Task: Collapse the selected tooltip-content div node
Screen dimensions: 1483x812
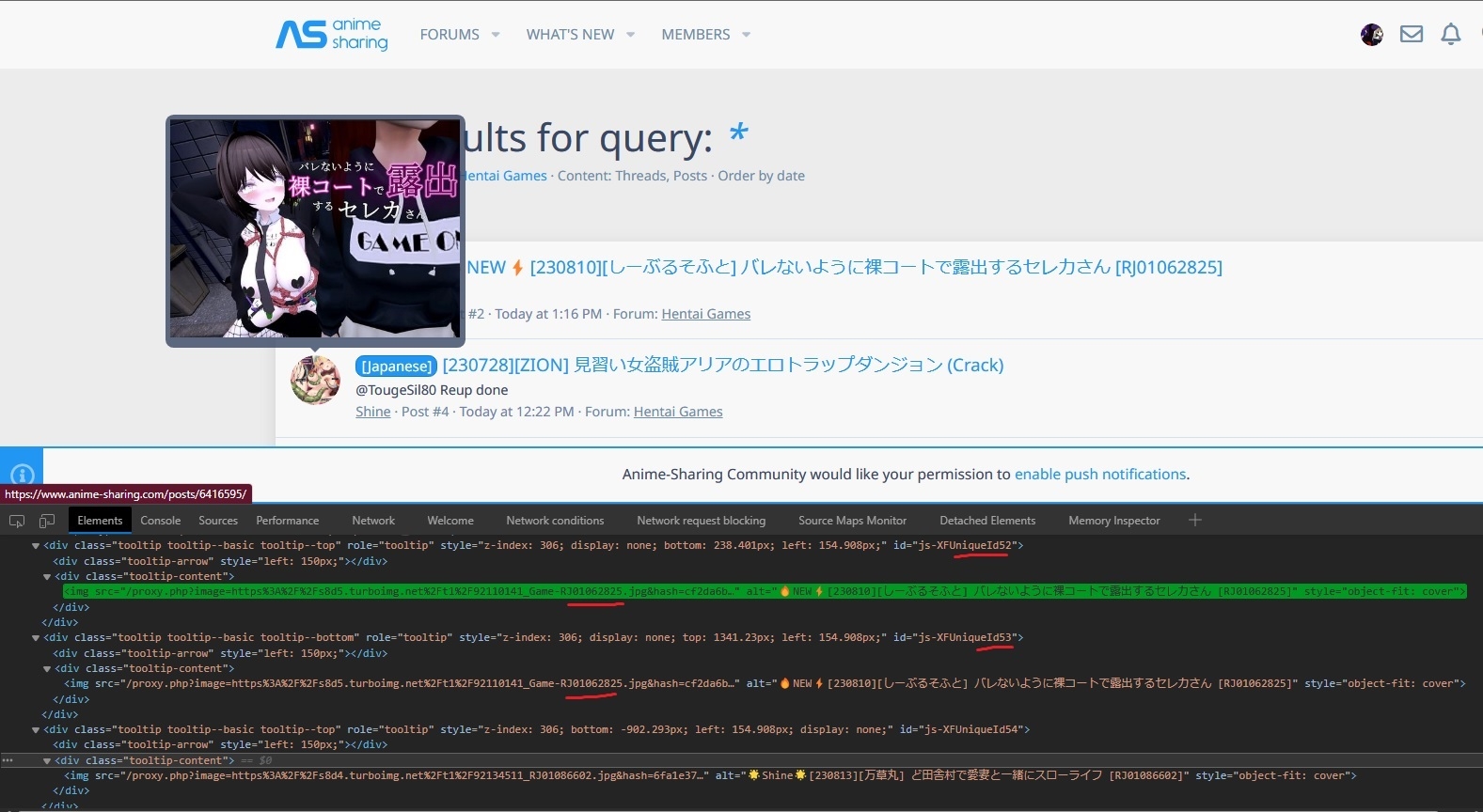Action: 47,761
